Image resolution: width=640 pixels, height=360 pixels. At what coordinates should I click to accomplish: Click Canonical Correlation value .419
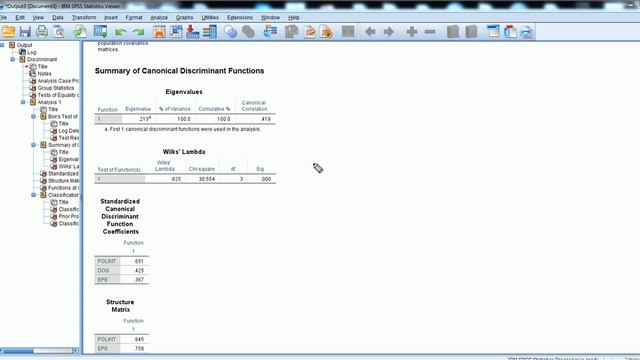coord(265,119)
